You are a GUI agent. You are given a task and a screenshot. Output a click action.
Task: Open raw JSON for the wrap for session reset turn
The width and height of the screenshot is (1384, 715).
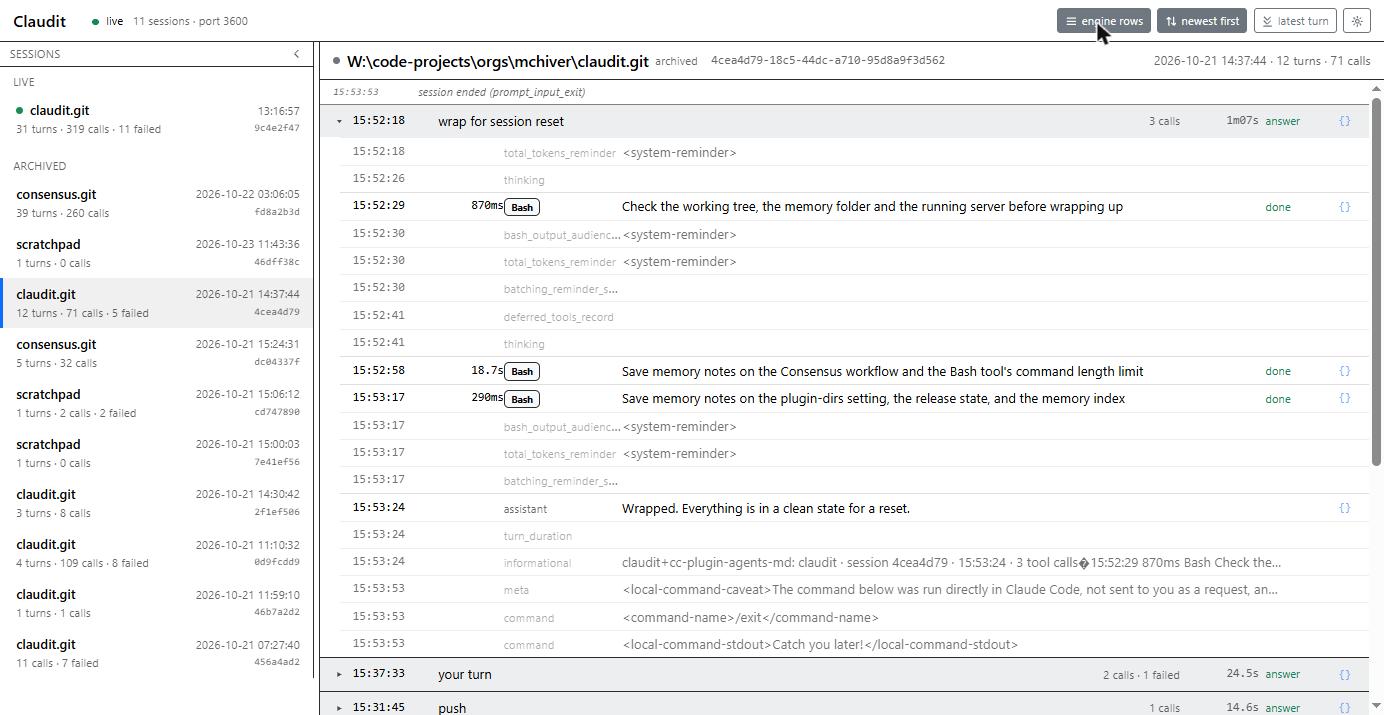[x=1344, y=121]
